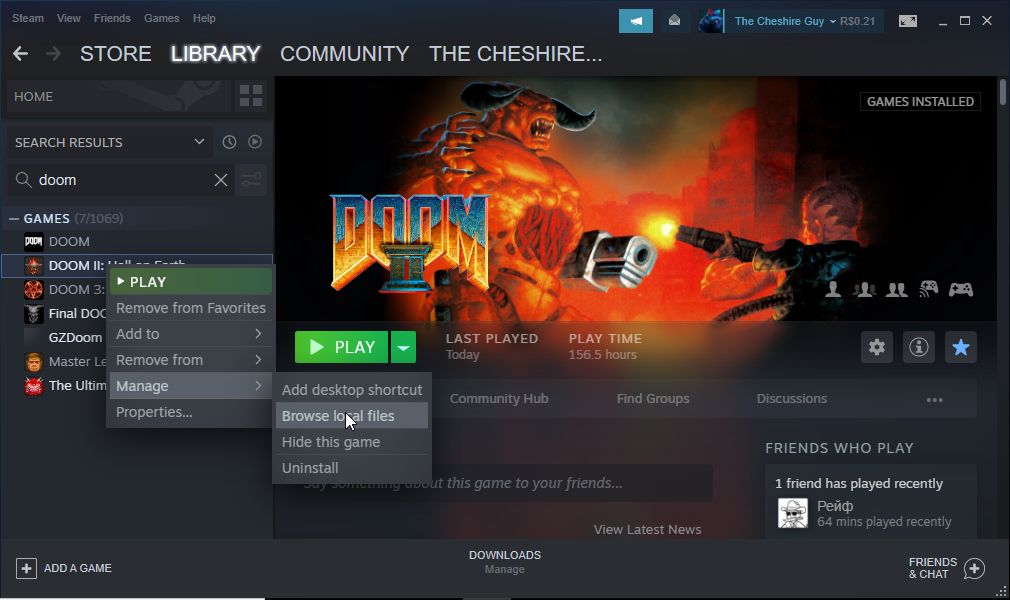Image resolution: width=1010 pixels, height=600 pixels.
Task: Go back with the back arrow
Action: [x=21, y=53]
